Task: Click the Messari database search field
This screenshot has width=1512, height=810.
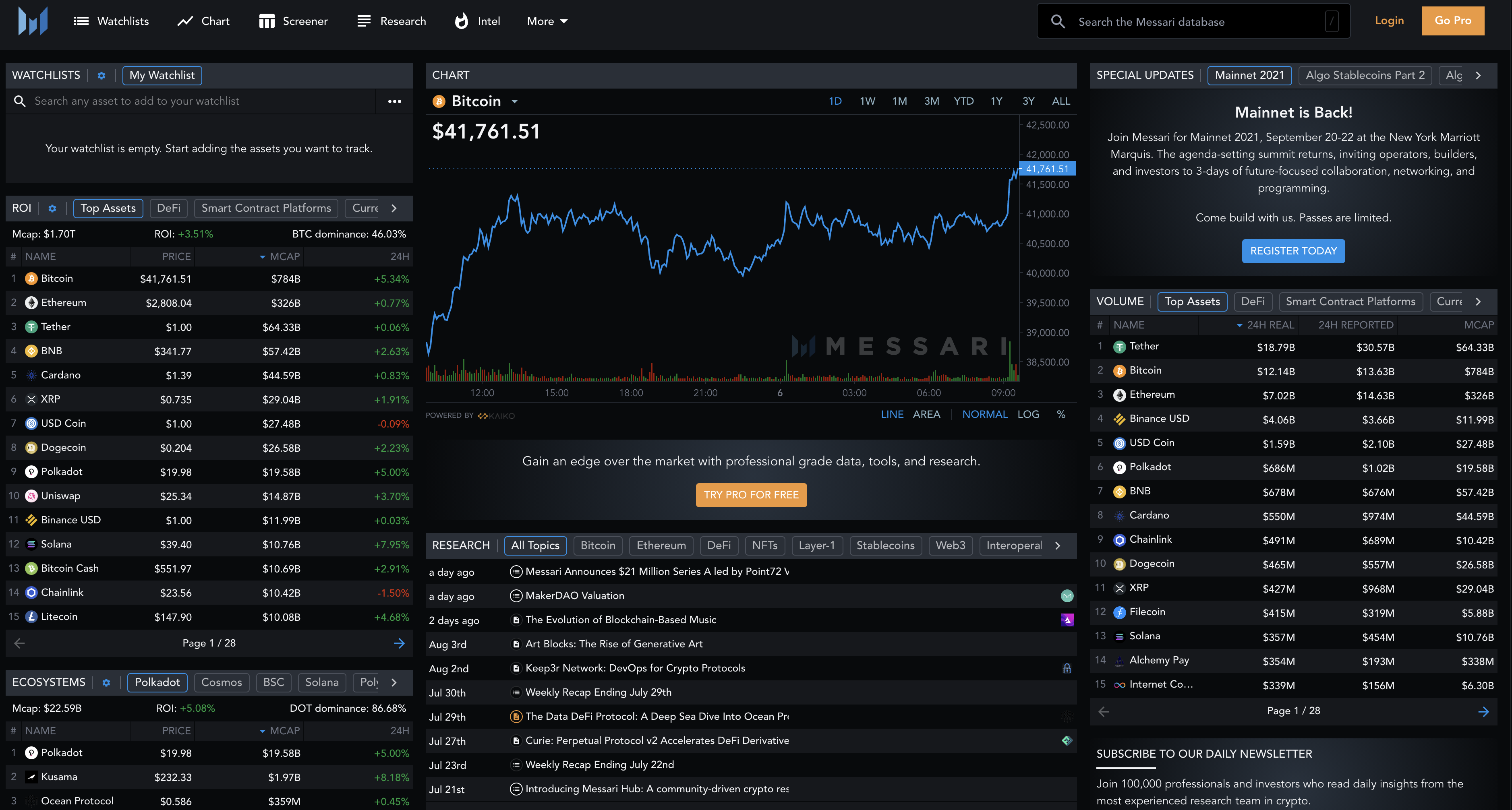Action: tap(1193, 22)
